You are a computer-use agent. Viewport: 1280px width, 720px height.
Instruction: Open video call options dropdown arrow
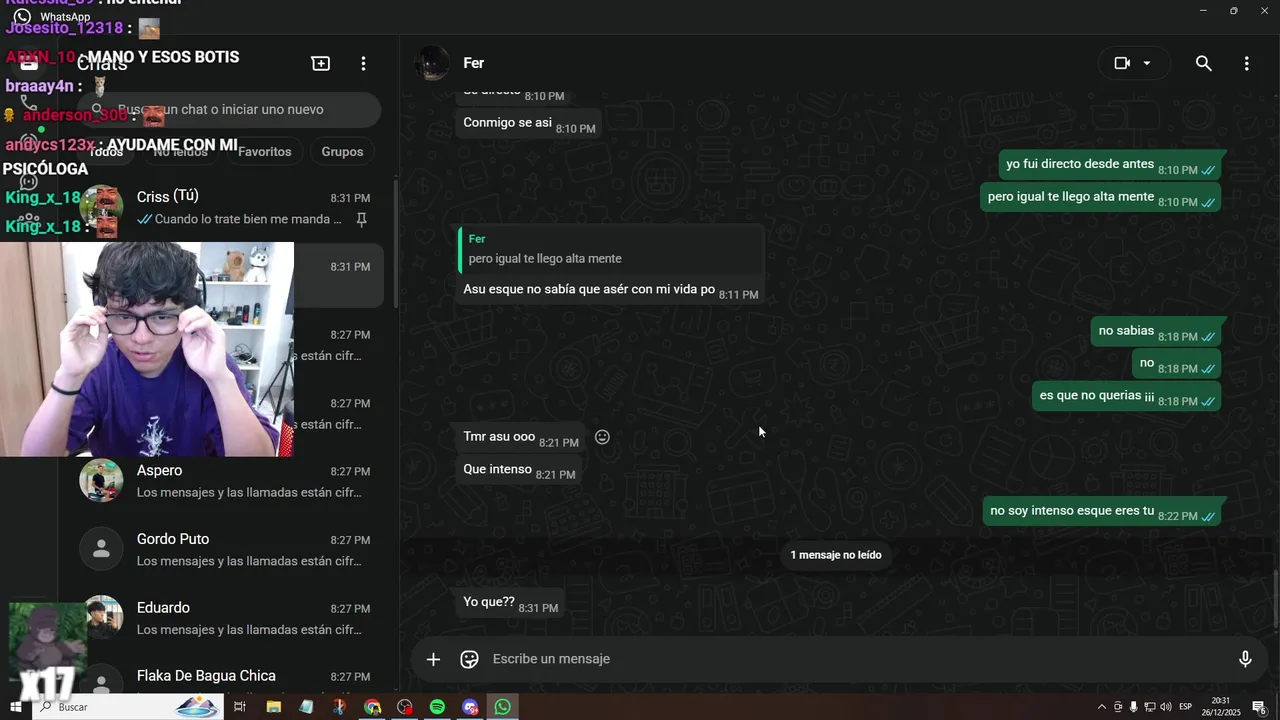pyautogui.click(x=1147, y=63)
